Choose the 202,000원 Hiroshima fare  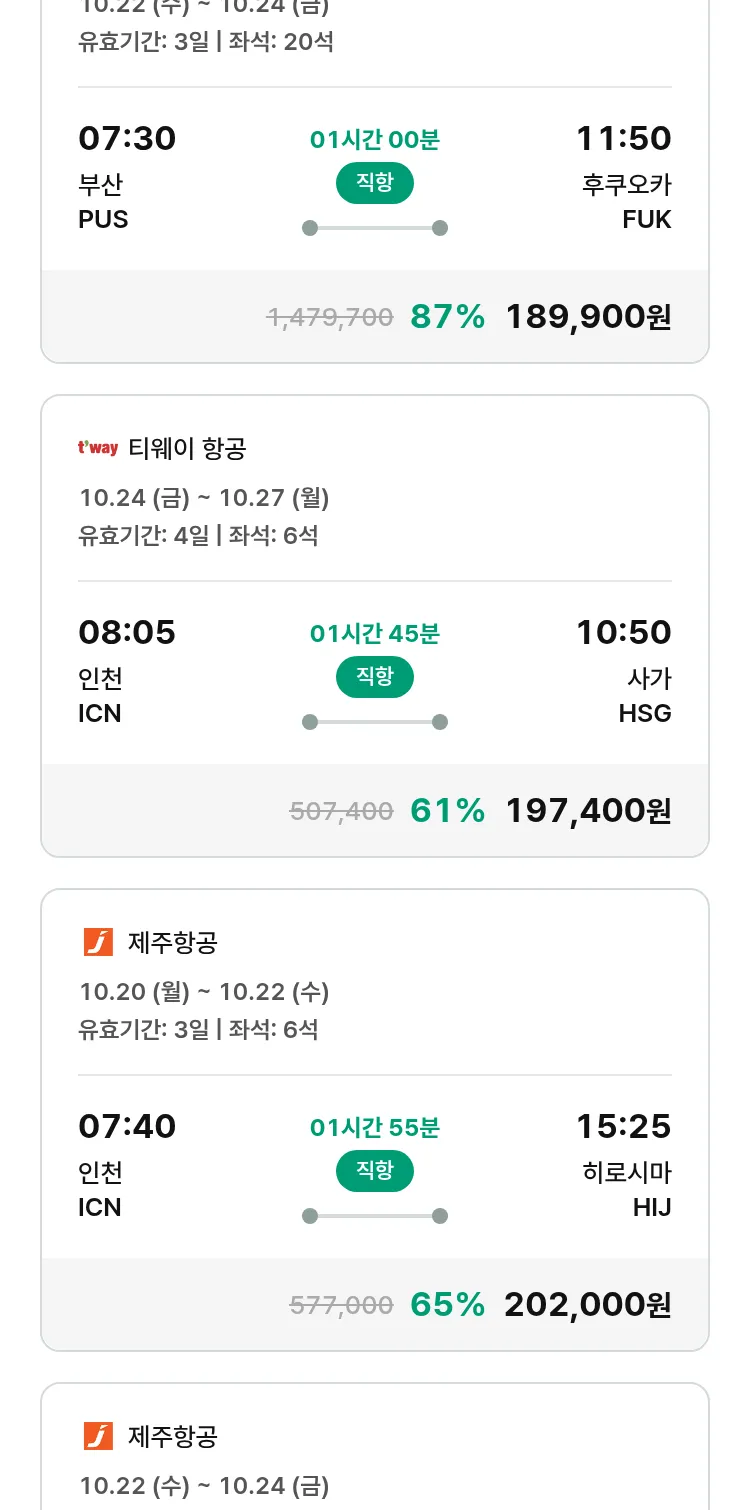(588, 1305)
